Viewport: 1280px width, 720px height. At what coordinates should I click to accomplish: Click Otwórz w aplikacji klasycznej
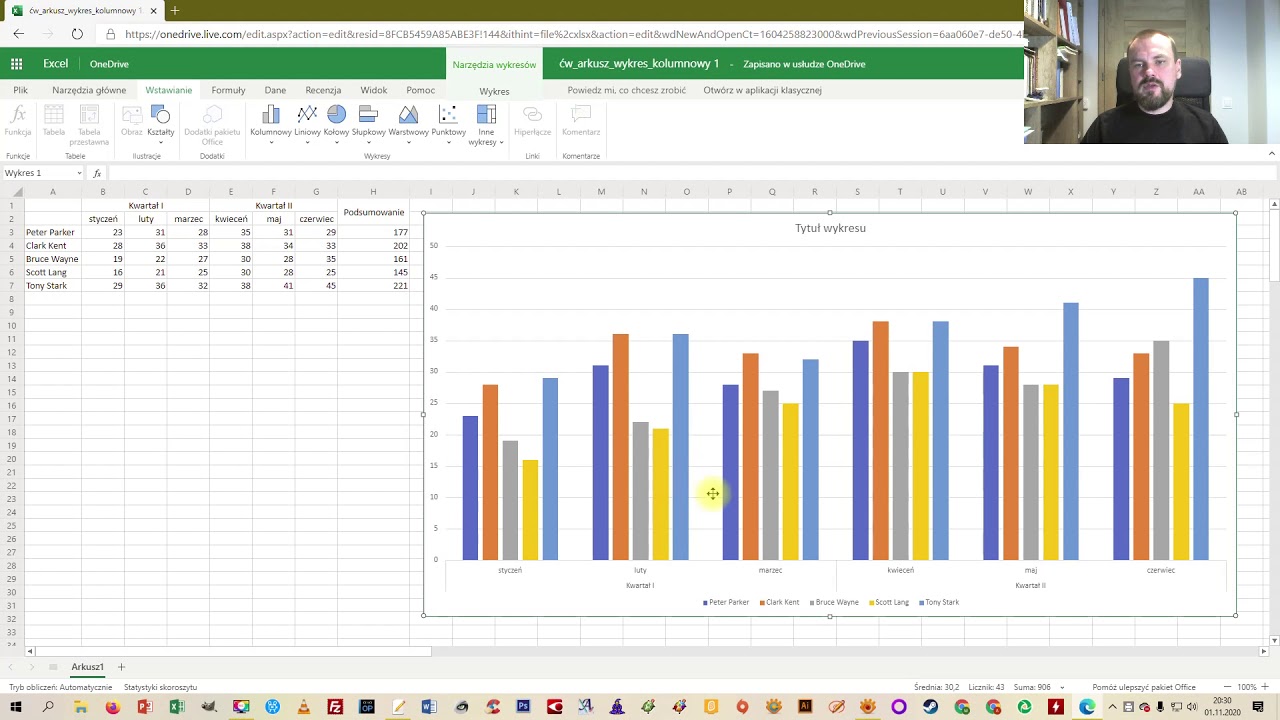[762, 90]
